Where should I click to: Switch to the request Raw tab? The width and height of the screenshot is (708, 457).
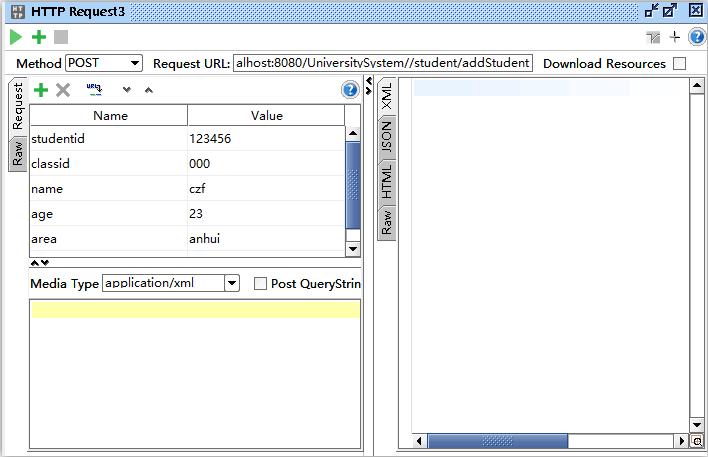(x=18, y=154)
